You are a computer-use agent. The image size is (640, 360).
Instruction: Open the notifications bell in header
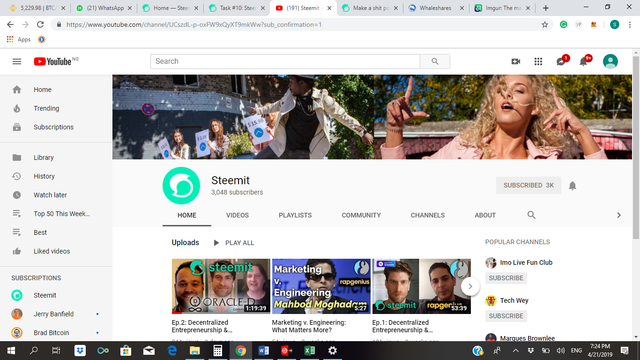coord(584,62)
